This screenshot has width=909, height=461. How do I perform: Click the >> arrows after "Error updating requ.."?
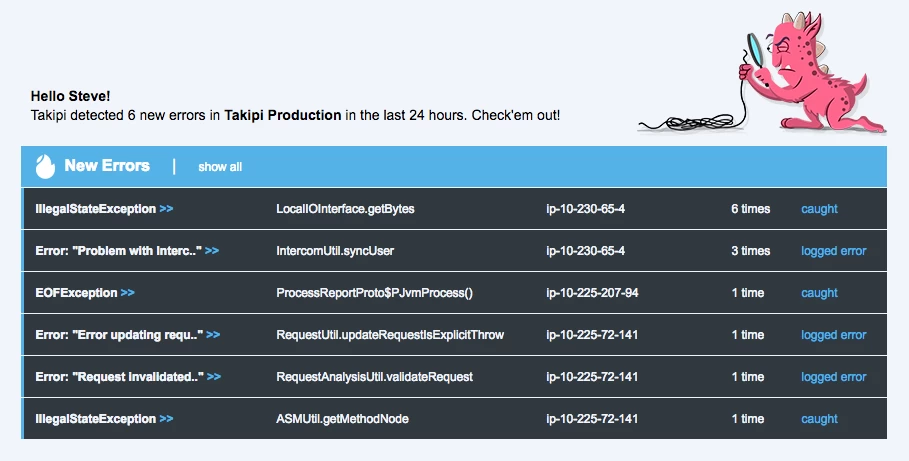click(x=213, y=335)
